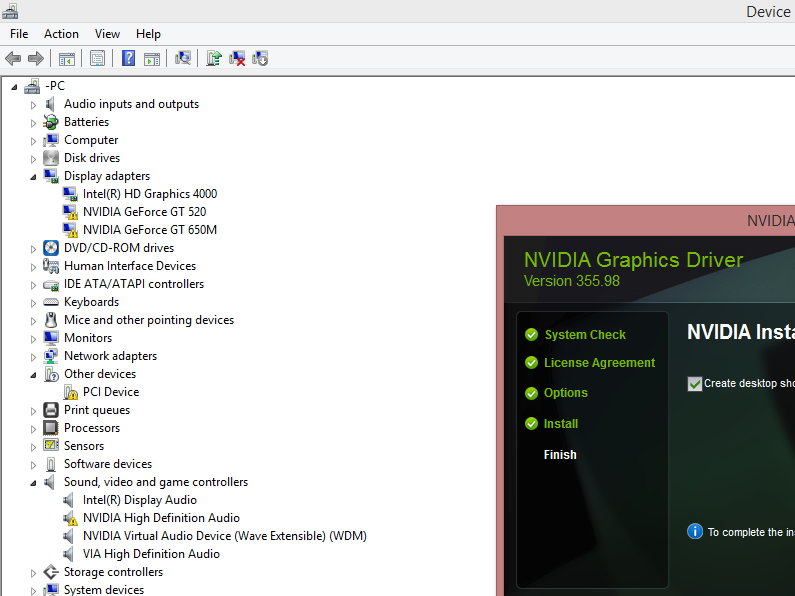
Task: Click the Network adapters icon
Action: coord(51,356)
